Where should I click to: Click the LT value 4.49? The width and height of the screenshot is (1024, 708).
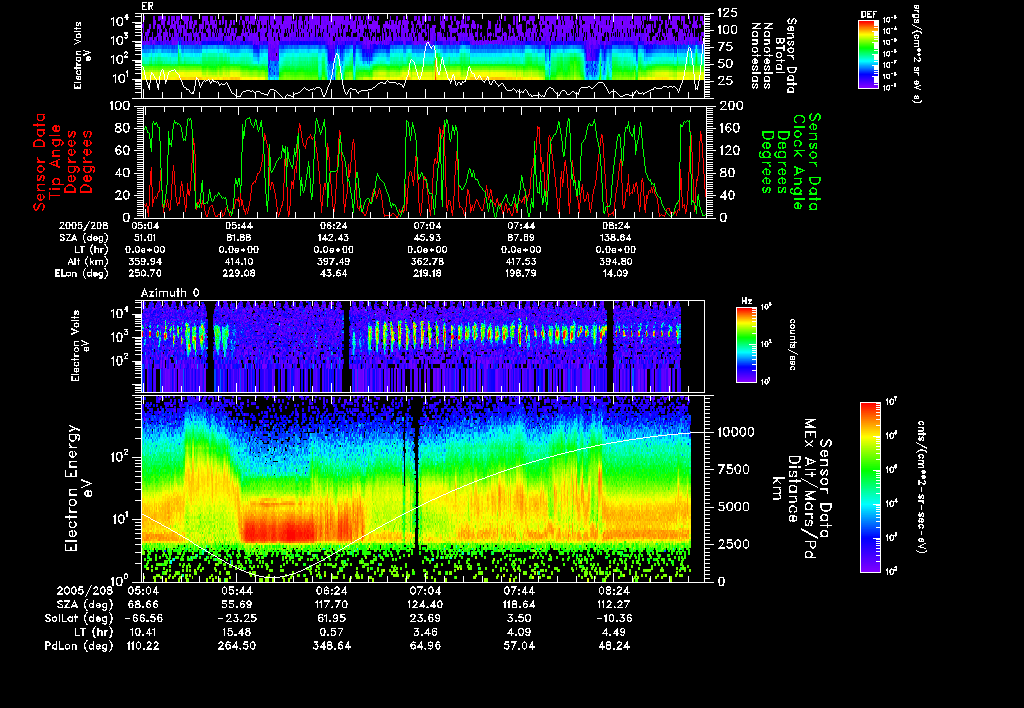[614, 632]
